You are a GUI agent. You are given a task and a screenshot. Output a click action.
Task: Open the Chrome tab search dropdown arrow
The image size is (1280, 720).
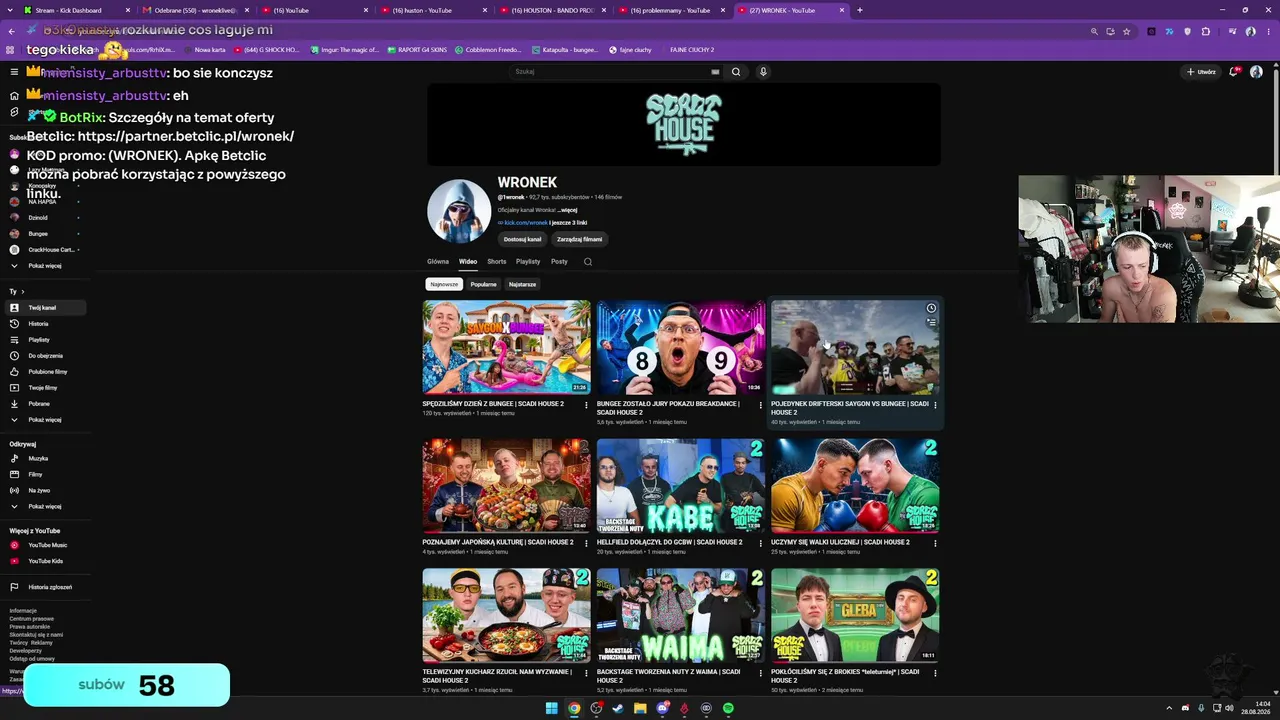pos(12,10)
